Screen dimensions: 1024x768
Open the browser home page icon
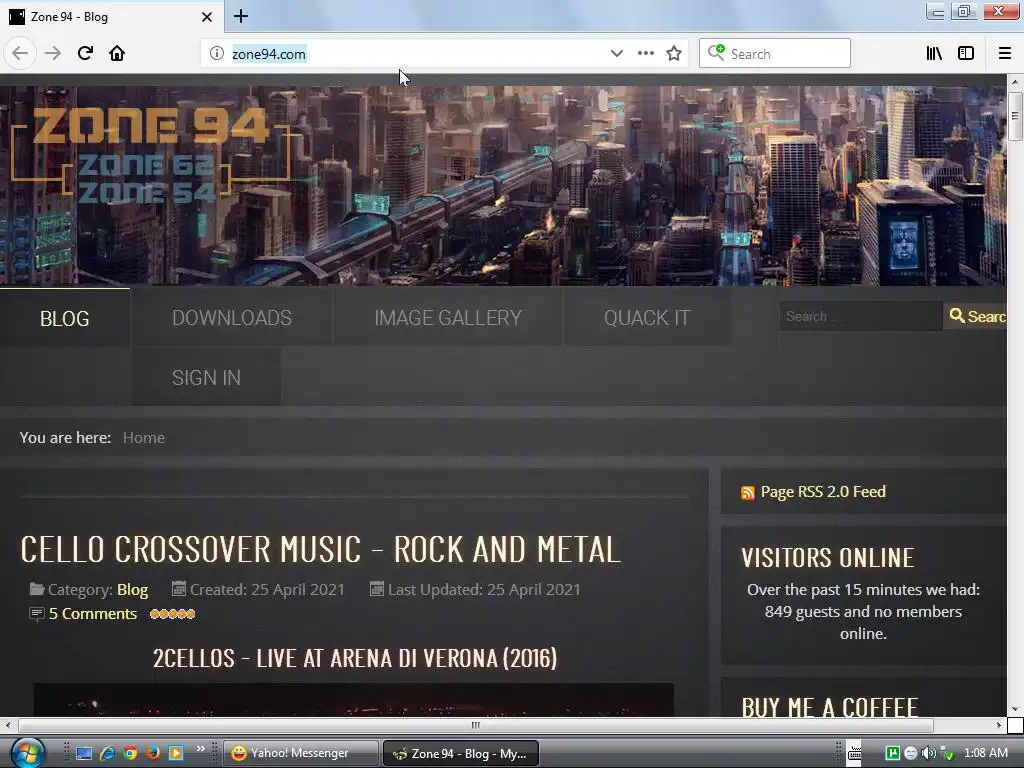point(117,53)
